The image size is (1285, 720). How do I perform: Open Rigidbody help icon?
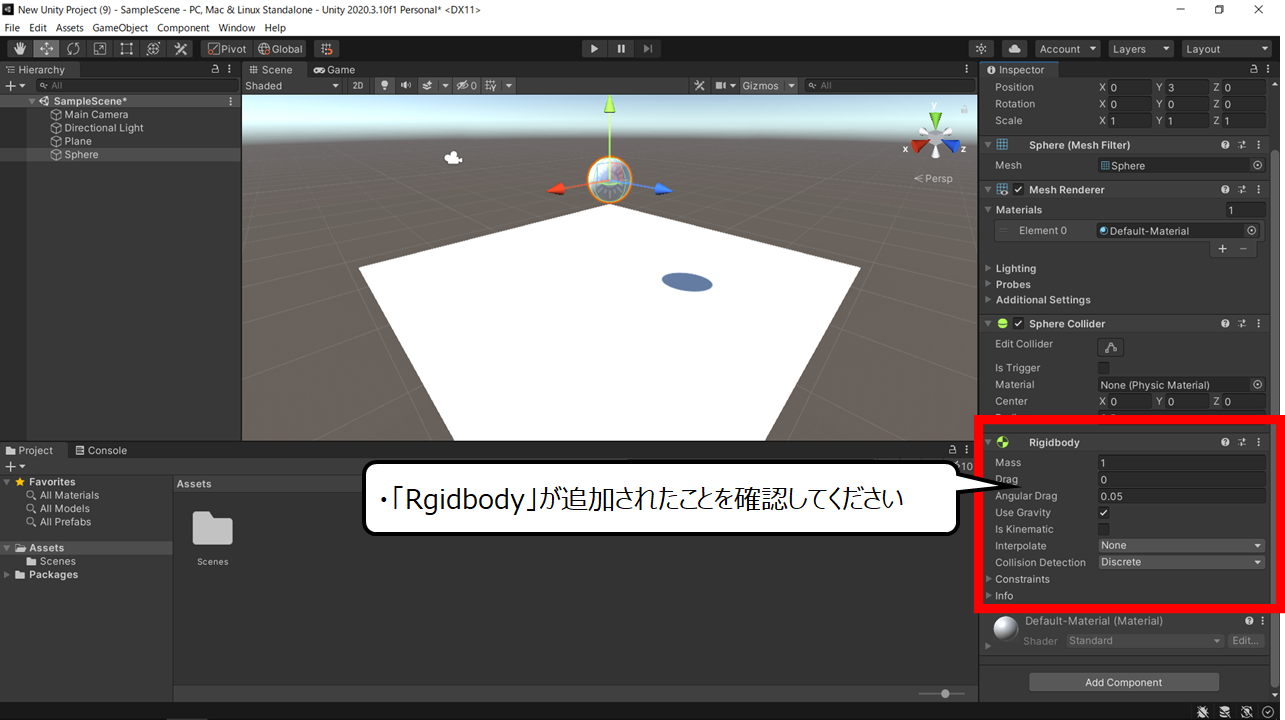[x=1225, y=442]
